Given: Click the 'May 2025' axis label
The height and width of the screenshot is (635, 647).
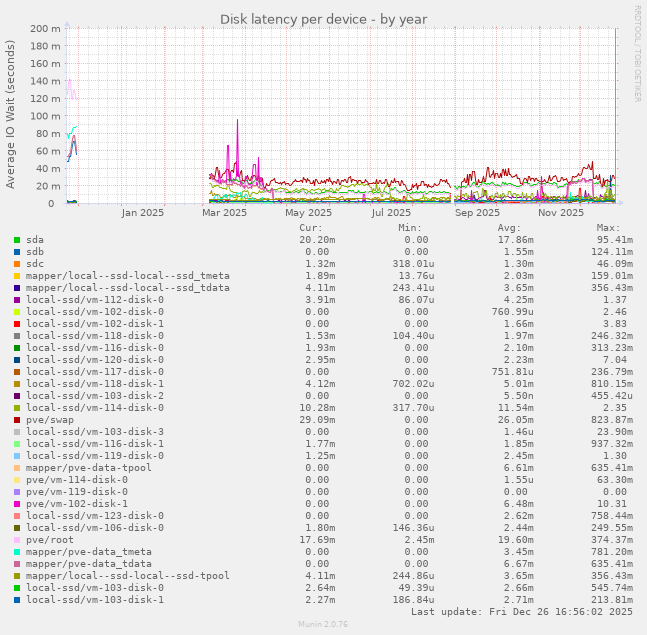Looking at the screenshot, I should pyautogui.click(x=309, y=212).
